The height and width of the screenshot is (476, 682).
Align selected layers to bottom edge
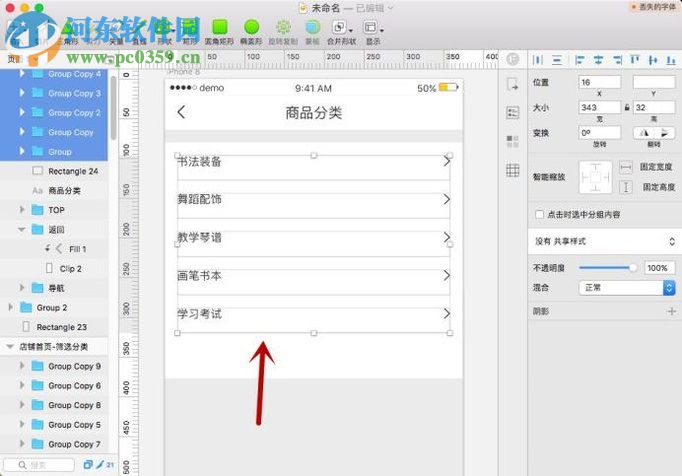[x=671, y=60]
